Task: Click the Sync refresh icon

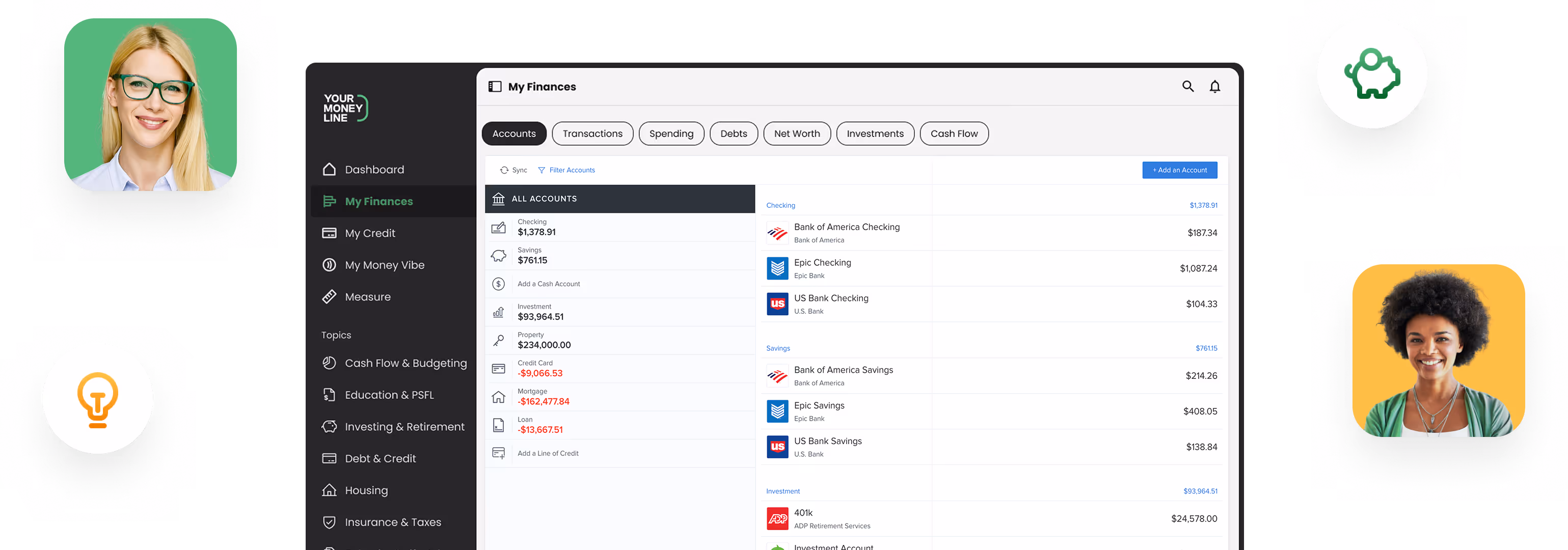Action: tap(504, 171)
